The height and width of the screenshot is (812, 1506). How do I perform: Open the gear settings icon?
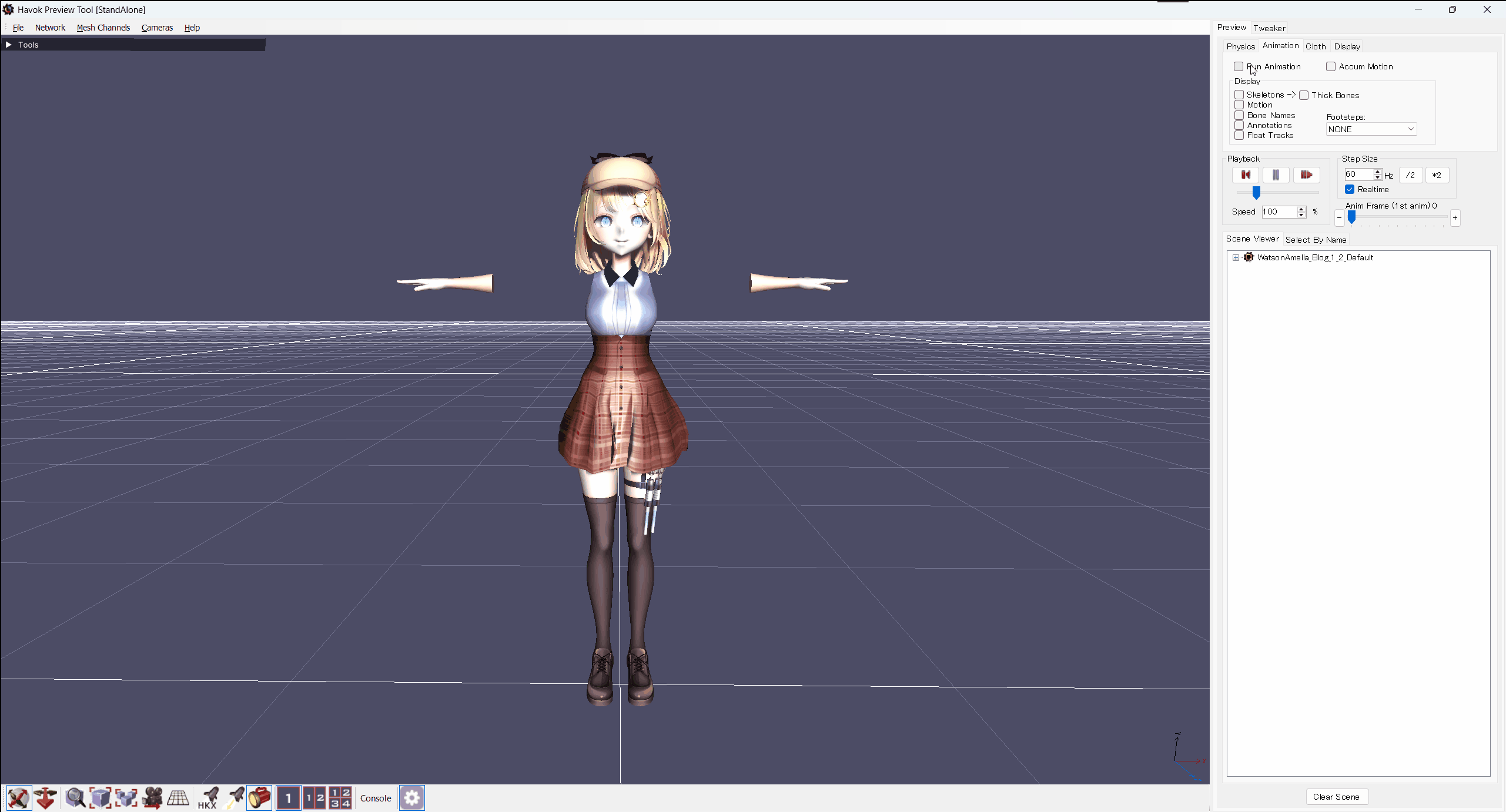click(x=412, y=798)
